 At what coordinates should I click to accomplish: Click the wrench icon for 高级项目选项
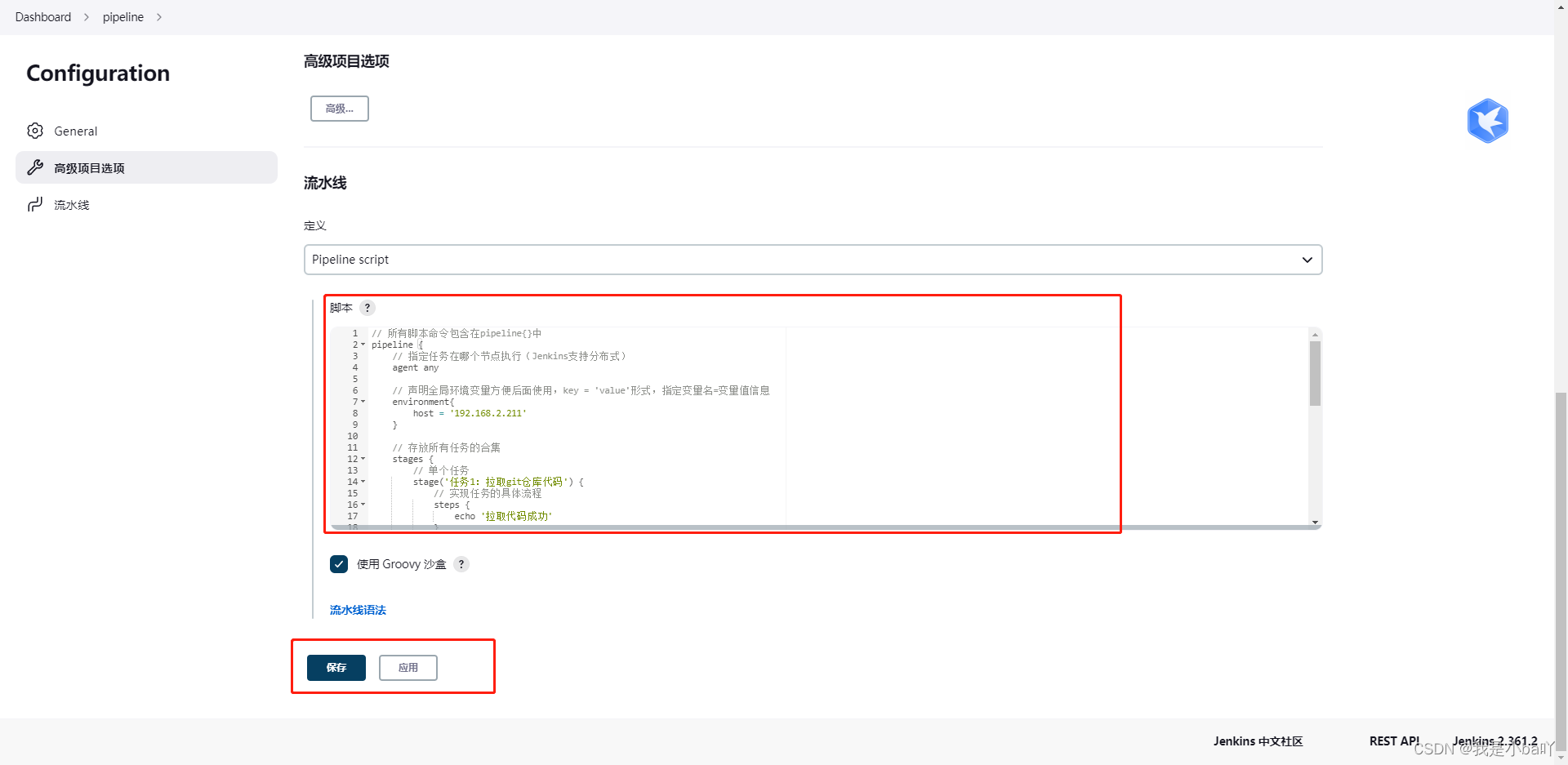(35, 167)
